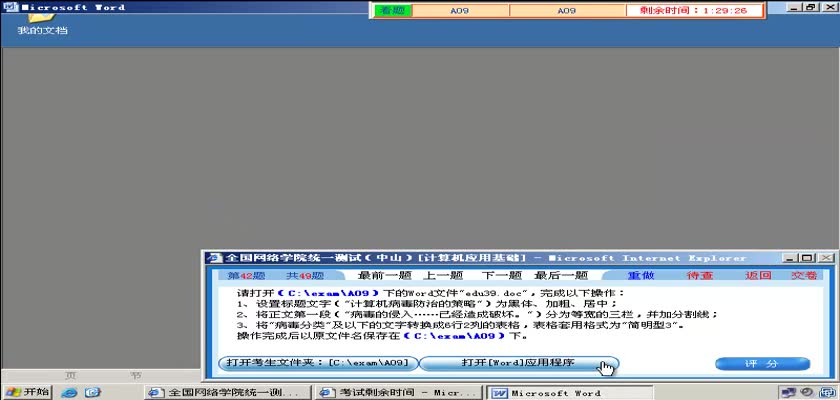Click instruction 2 about 等宽的三栏
This screenshot has width=840, height=400.
(477, 314)
